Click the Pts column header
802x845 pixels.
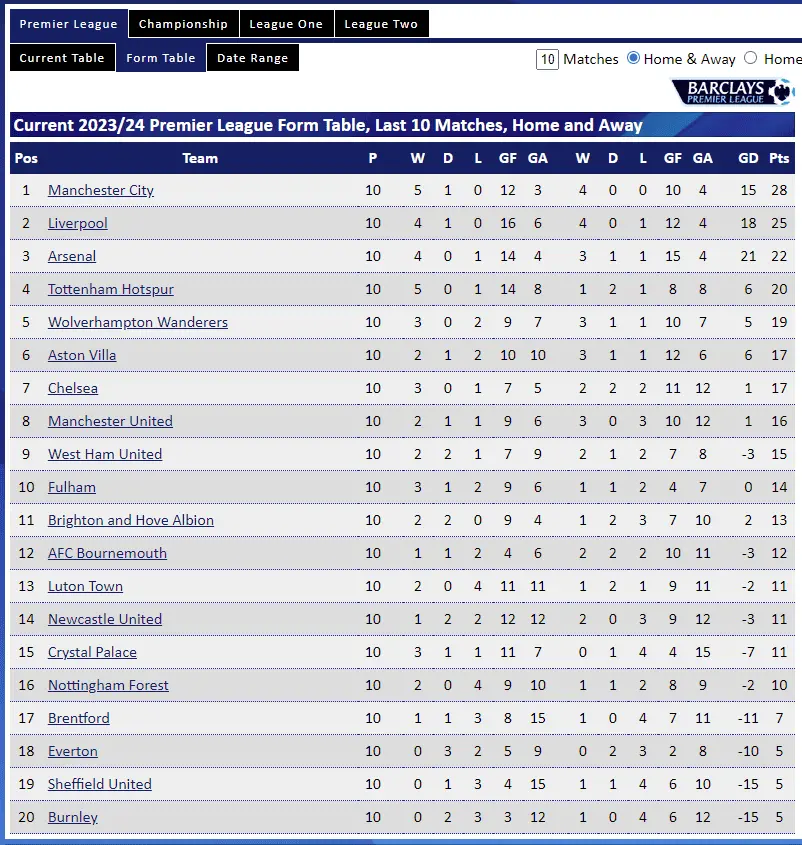pos(779,158)
